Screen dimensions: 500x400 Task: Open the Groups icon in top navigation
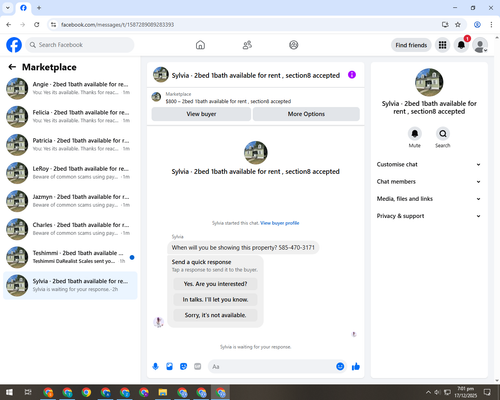pyautogui.click(x=293, y=45)
